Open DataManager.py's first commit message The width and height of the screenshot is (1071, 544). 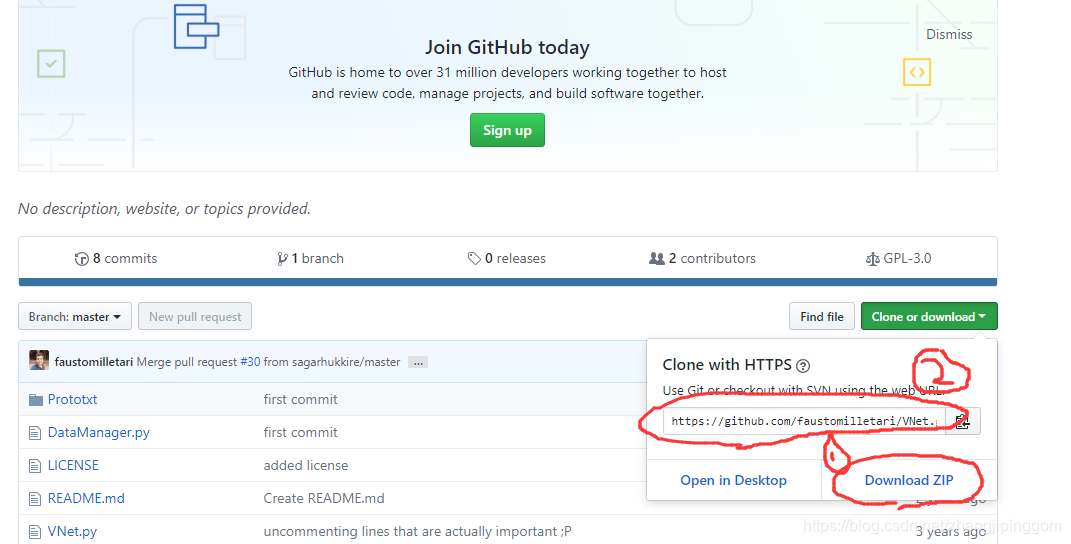point(301,433)
